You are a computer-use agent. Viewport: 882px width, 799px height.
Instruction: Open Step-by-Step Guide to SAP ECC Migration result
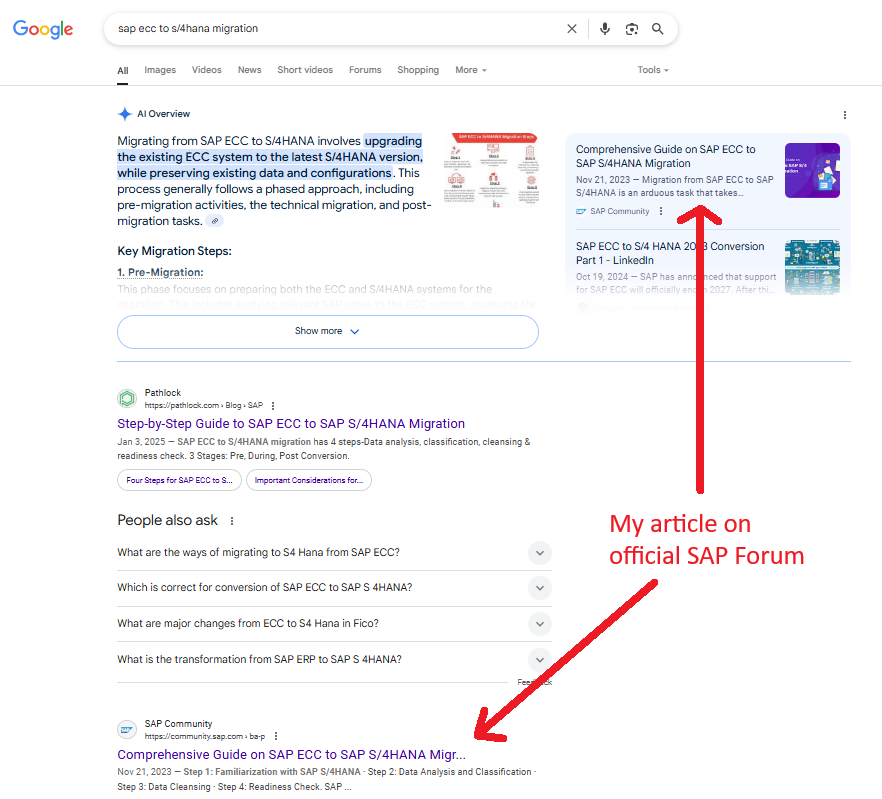(291, 424)
